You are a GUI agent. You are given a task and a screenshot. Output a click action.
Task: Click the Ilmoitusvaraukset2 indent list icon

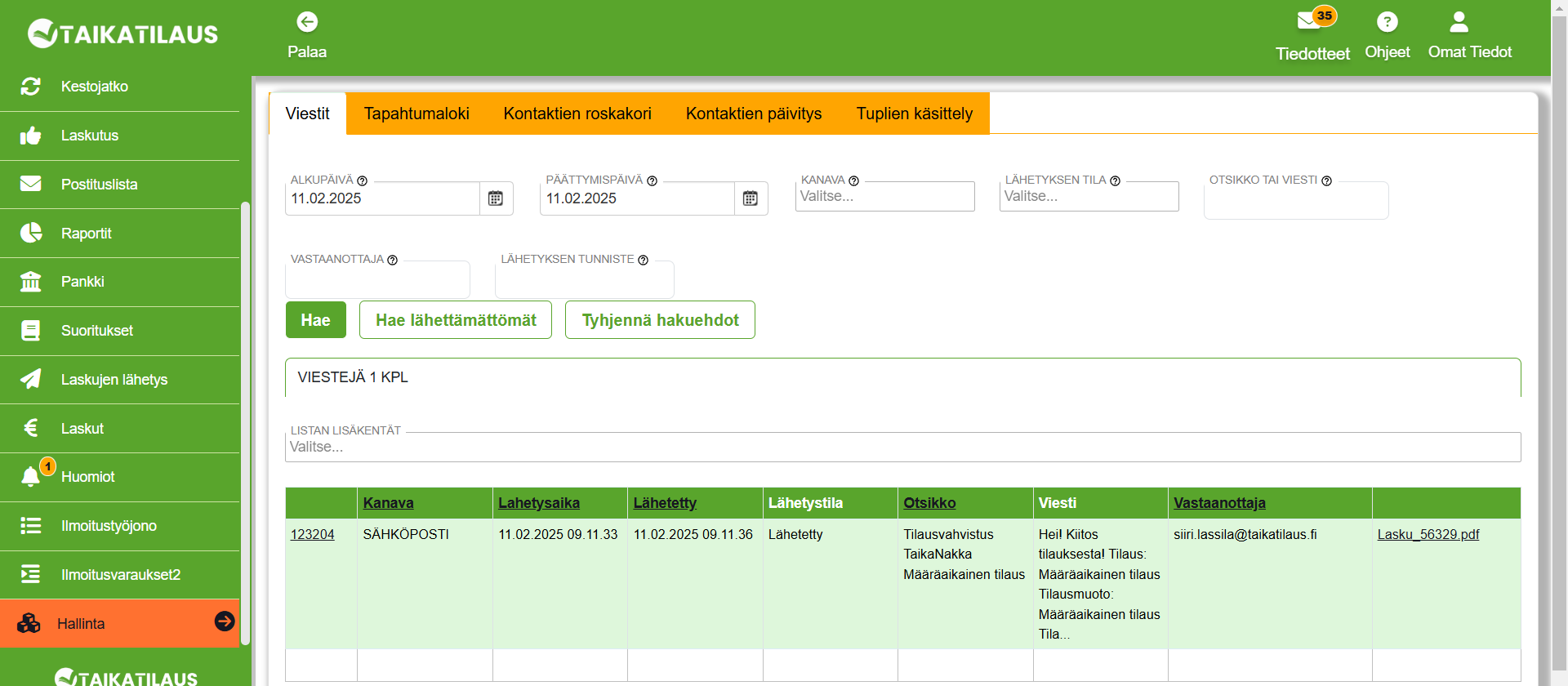[x=31, y=574]
